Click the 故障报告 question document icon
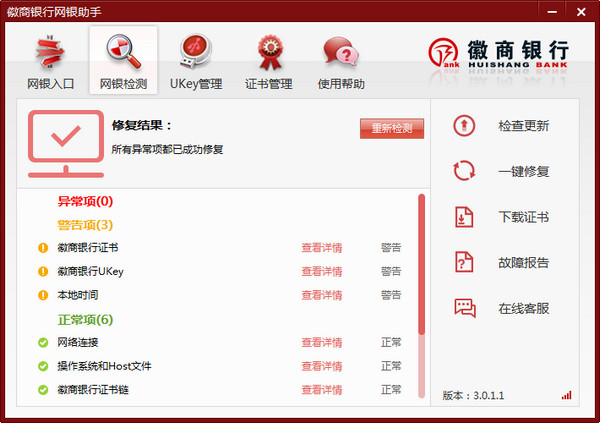The height and width of the screenshot is (423, 600). [x=464, y=262]
